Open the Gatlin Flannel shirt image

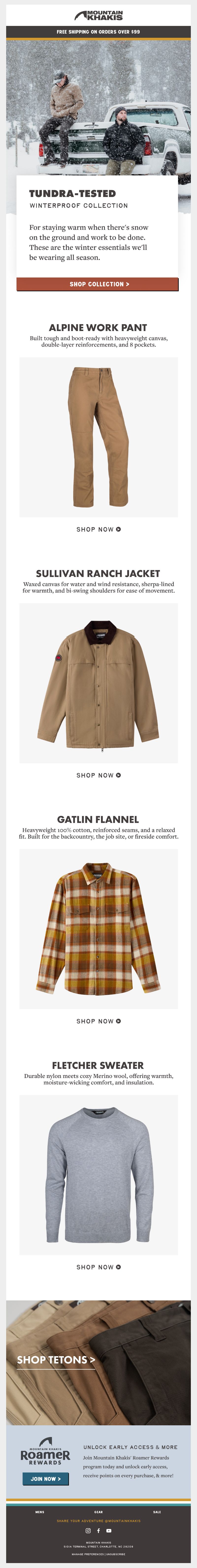[98, 929]
